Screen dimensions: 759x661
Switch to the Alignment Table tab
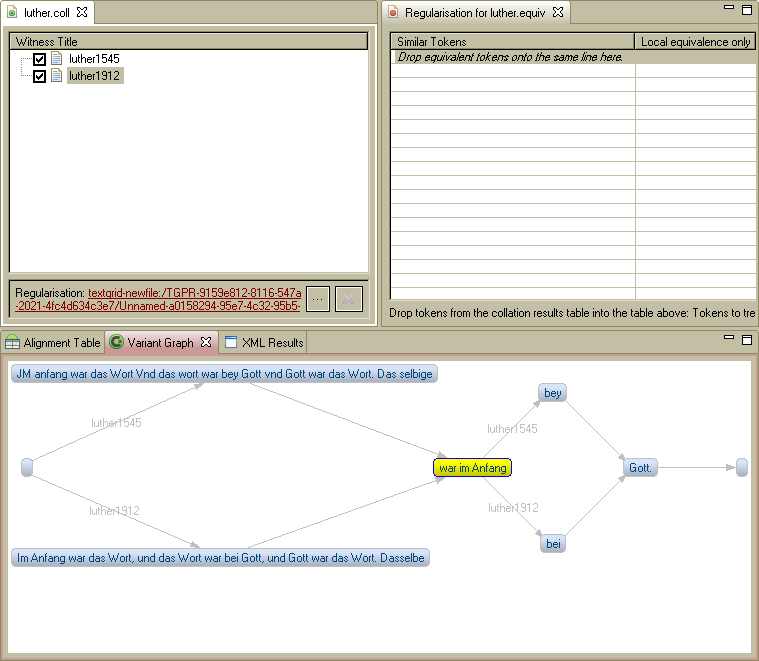pos(53,342)
